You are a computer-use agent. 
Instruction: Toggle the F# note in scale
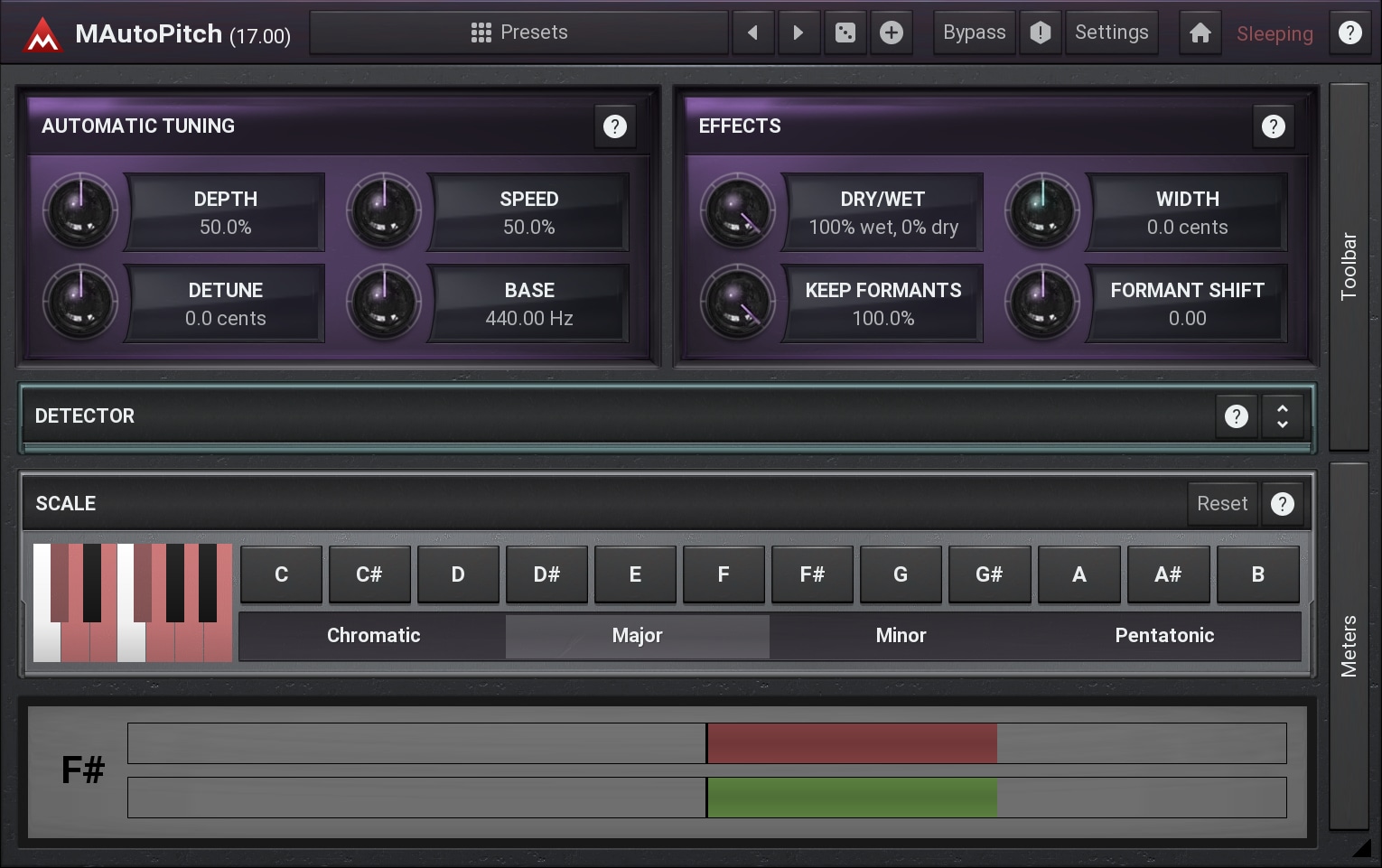811,574
